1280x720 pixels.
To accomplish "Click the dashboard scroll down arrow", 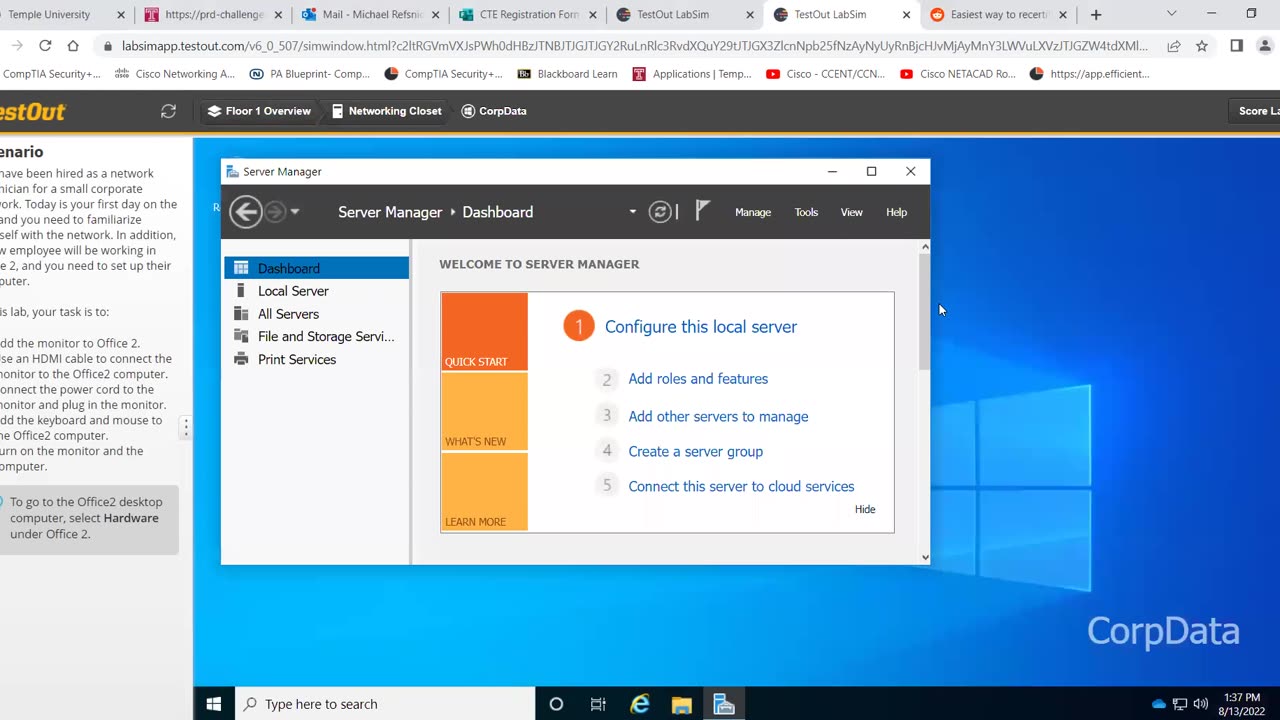I will click(924, 557).
